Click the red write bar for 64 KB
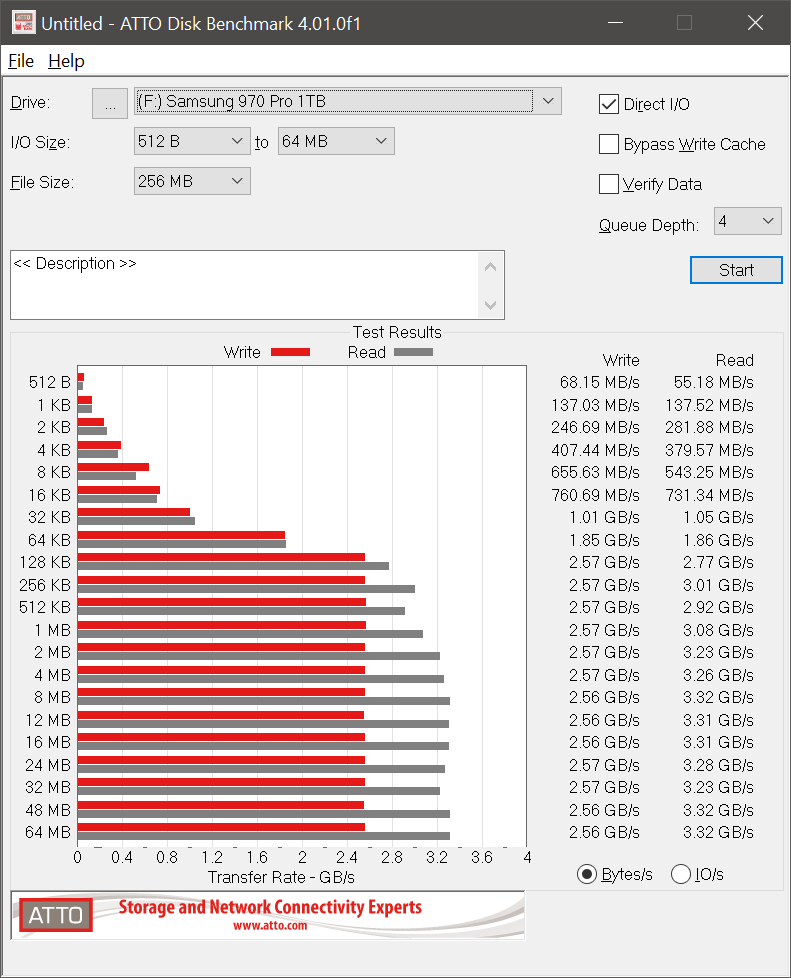 (x=182, y=535)
